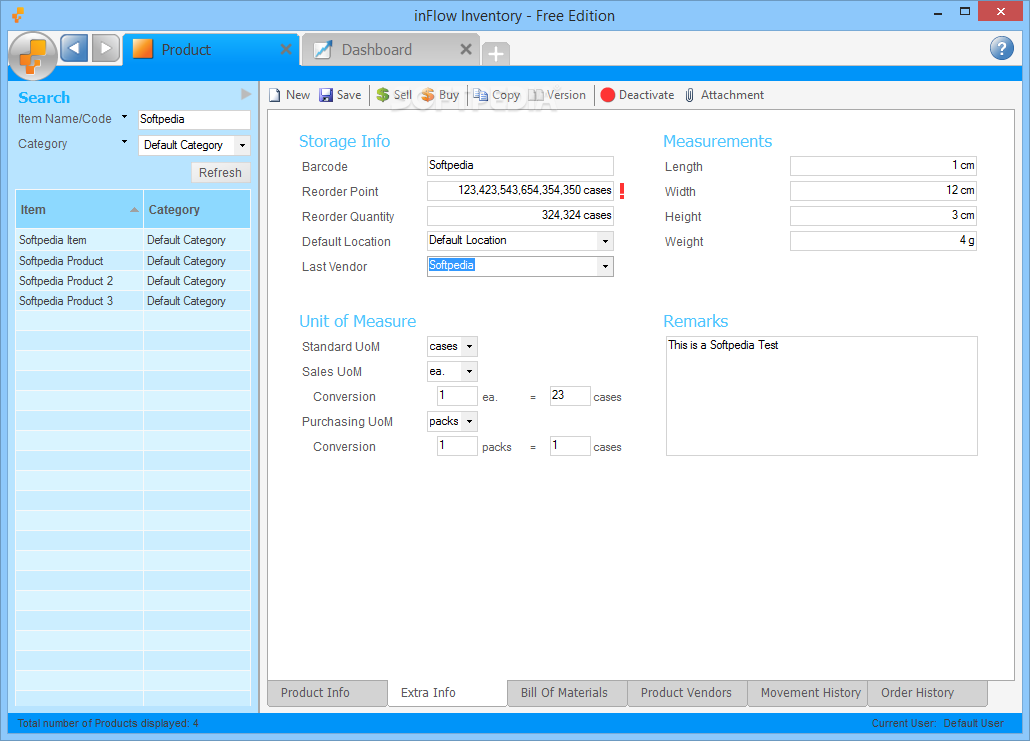Open the Standard UoM dropdown
The height and width of the screenshot is (741, 1030).
pyautogui.click(x=469, y=346)
